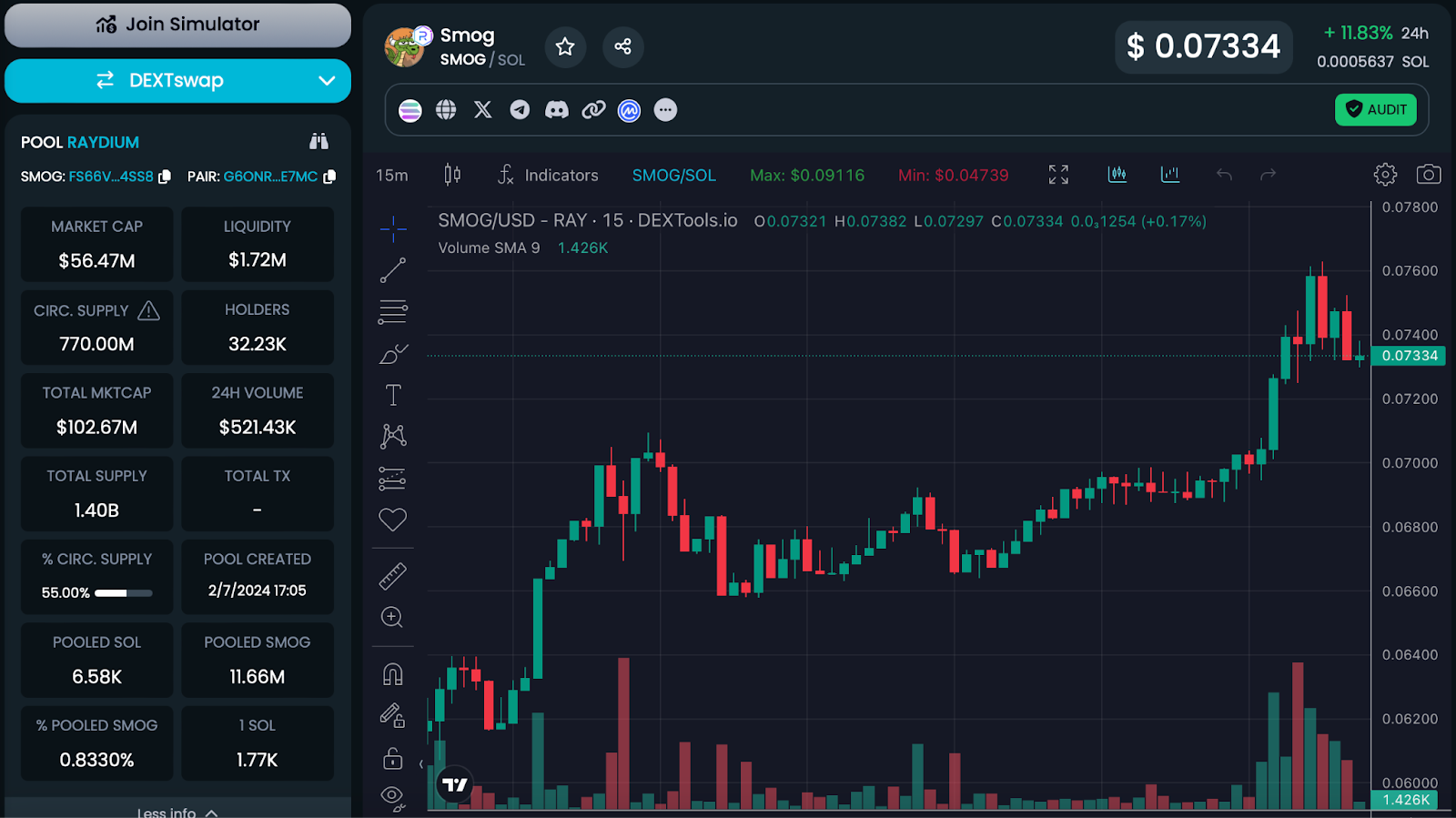Copy the PAIR address
The width and height of the screenshot is (1456, 818).
(329, 177)
